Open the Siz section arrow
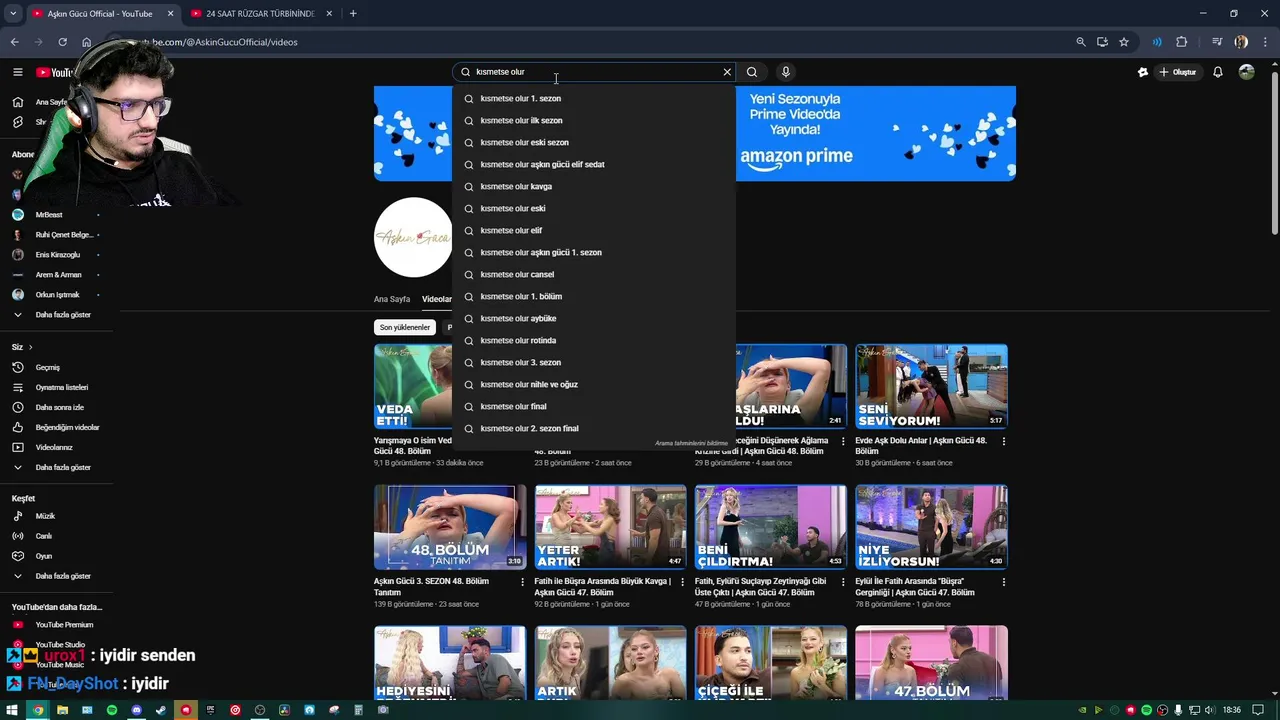Image resolution: width=1280 pixels, height=720 pixels. (x=30, y=347)
